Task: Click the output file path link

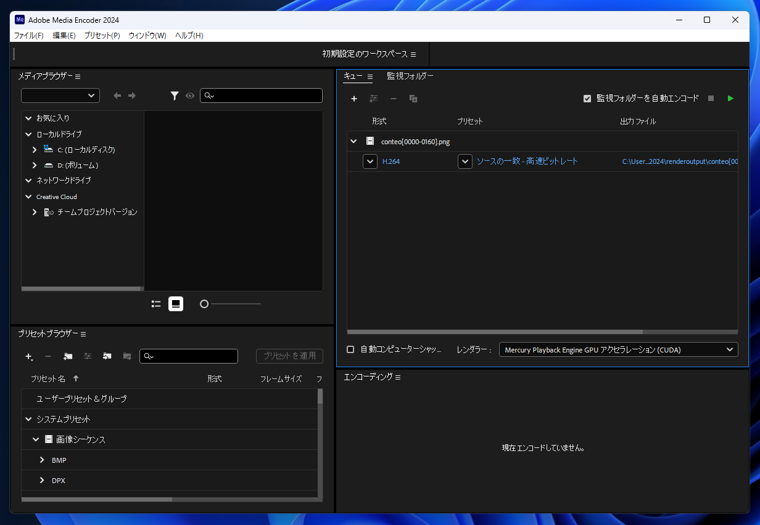Action: pyautogui.click(x=679, y=161)
